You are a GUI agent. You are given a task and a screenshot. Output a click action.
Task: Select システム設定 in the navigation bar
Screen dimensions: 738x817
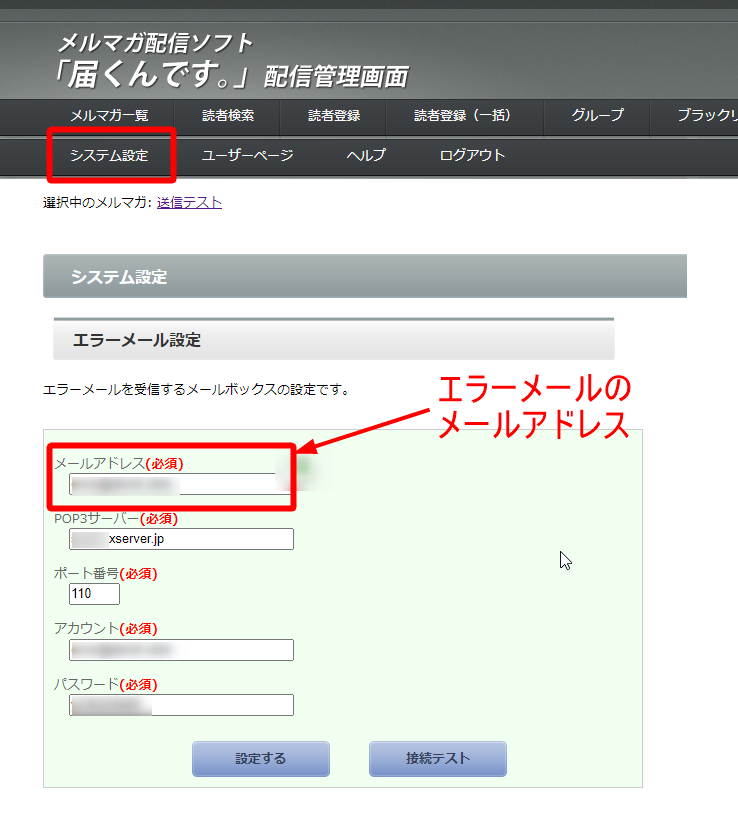pos(109,156)
